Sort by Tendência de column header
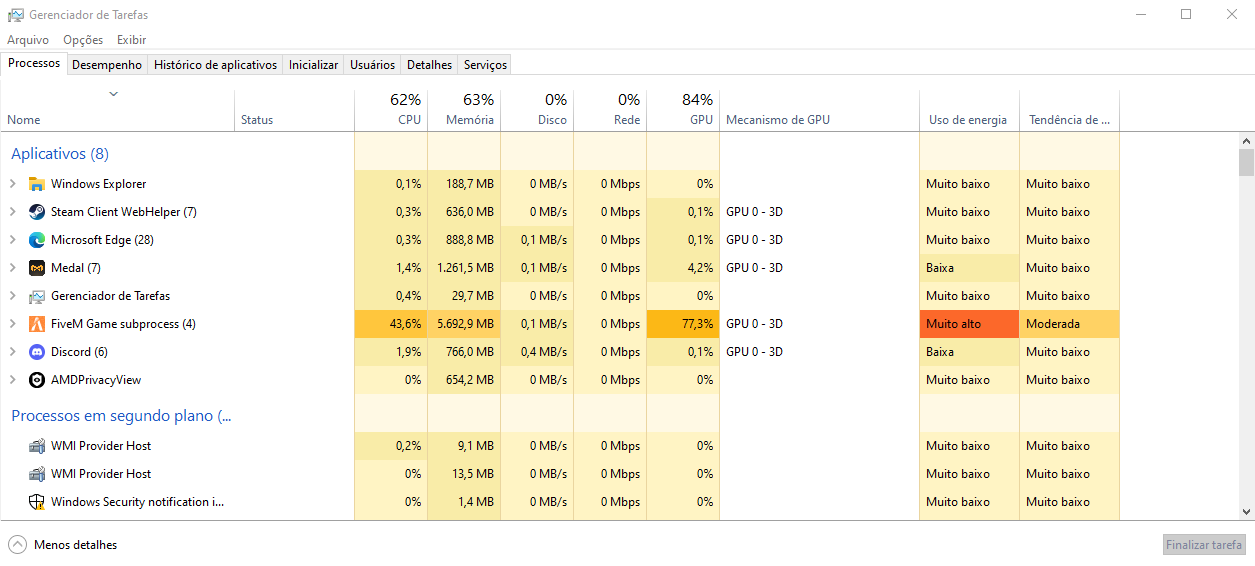The image size is (1255, 566). (1069, 110)
